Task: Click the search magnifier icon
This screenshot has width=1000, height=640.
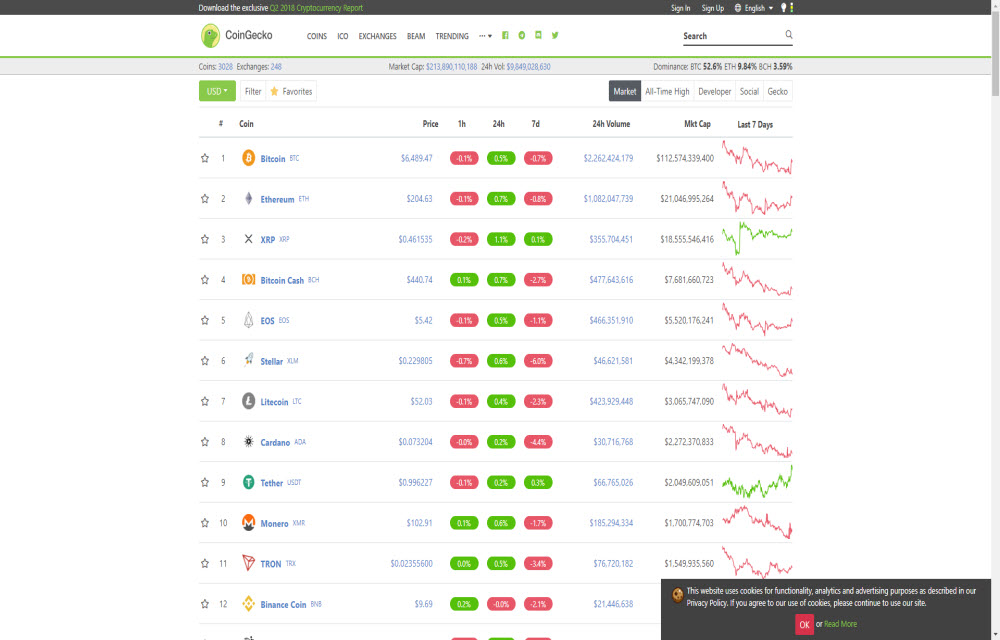Action: 789,34
